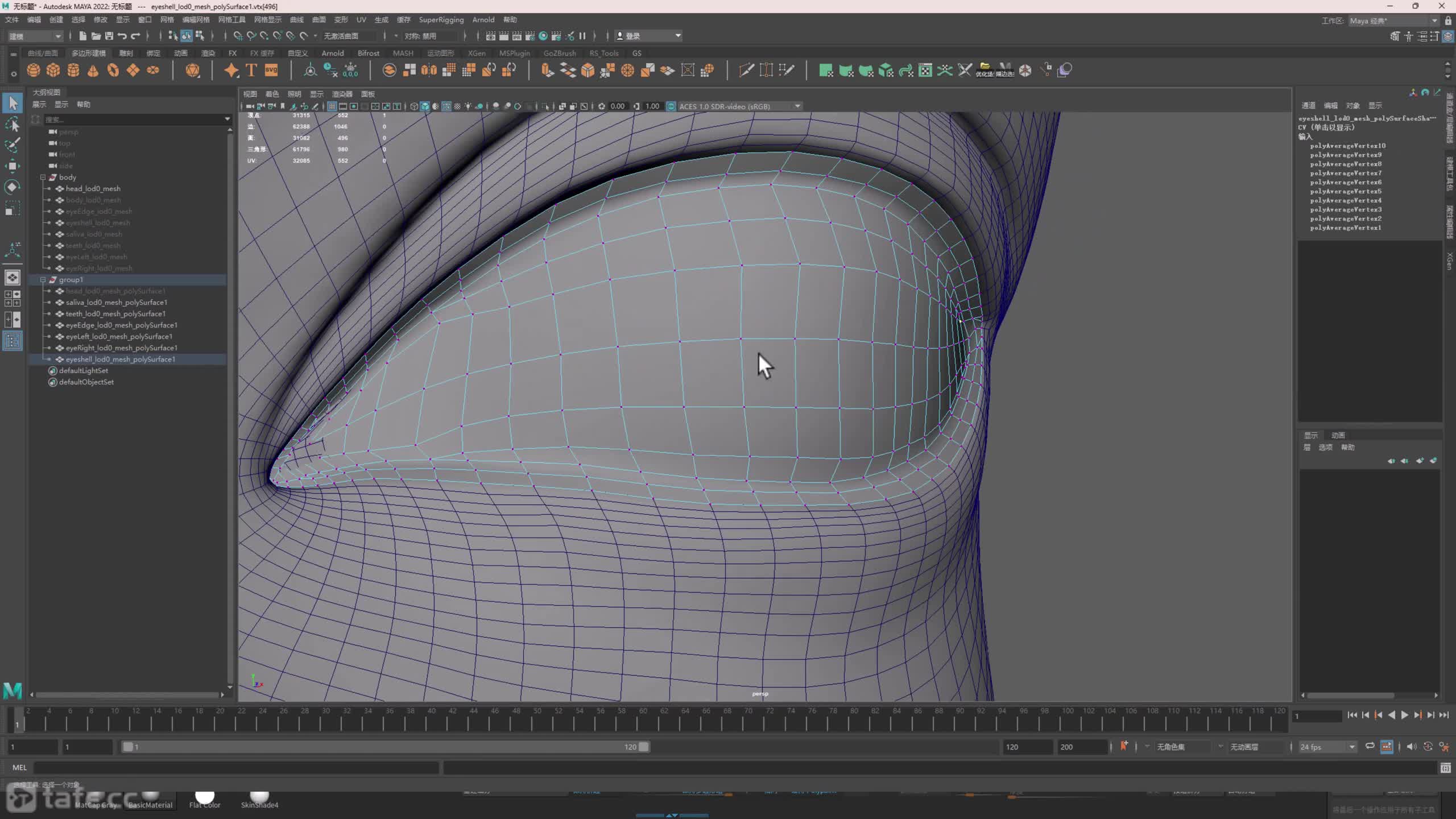Collapse the group1 node in outliner
This screenshot has width=1456, height=819.
43,279
